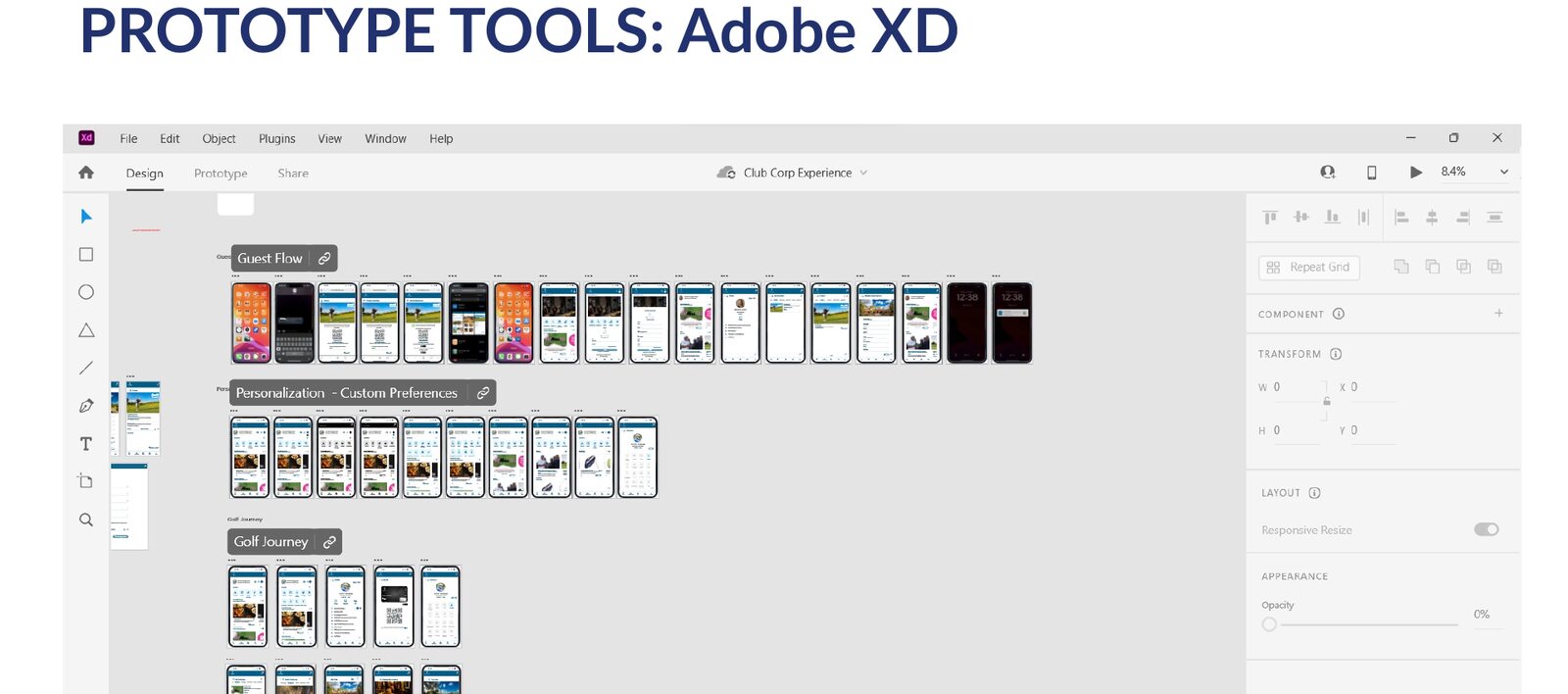The image size is (1568, 694).
Task: Align selected objects to bottom
Action: pyautogui.click(x=1332, y=217)
